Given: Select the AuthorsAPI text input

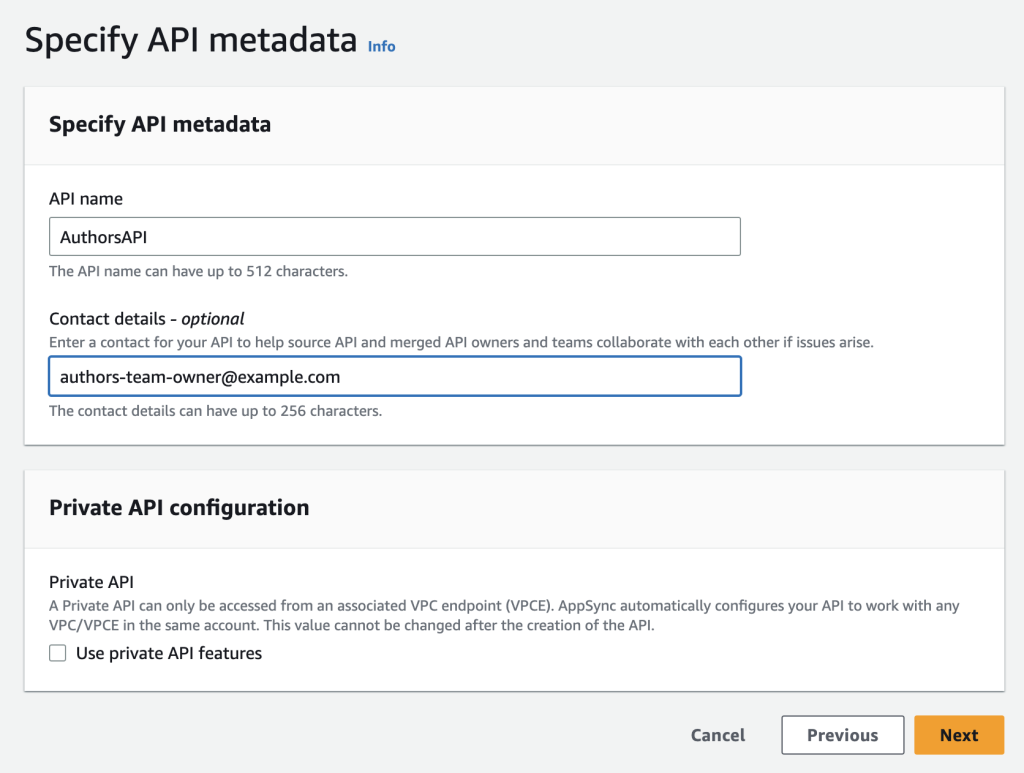Looking at the screenshot, I should 395,236.
